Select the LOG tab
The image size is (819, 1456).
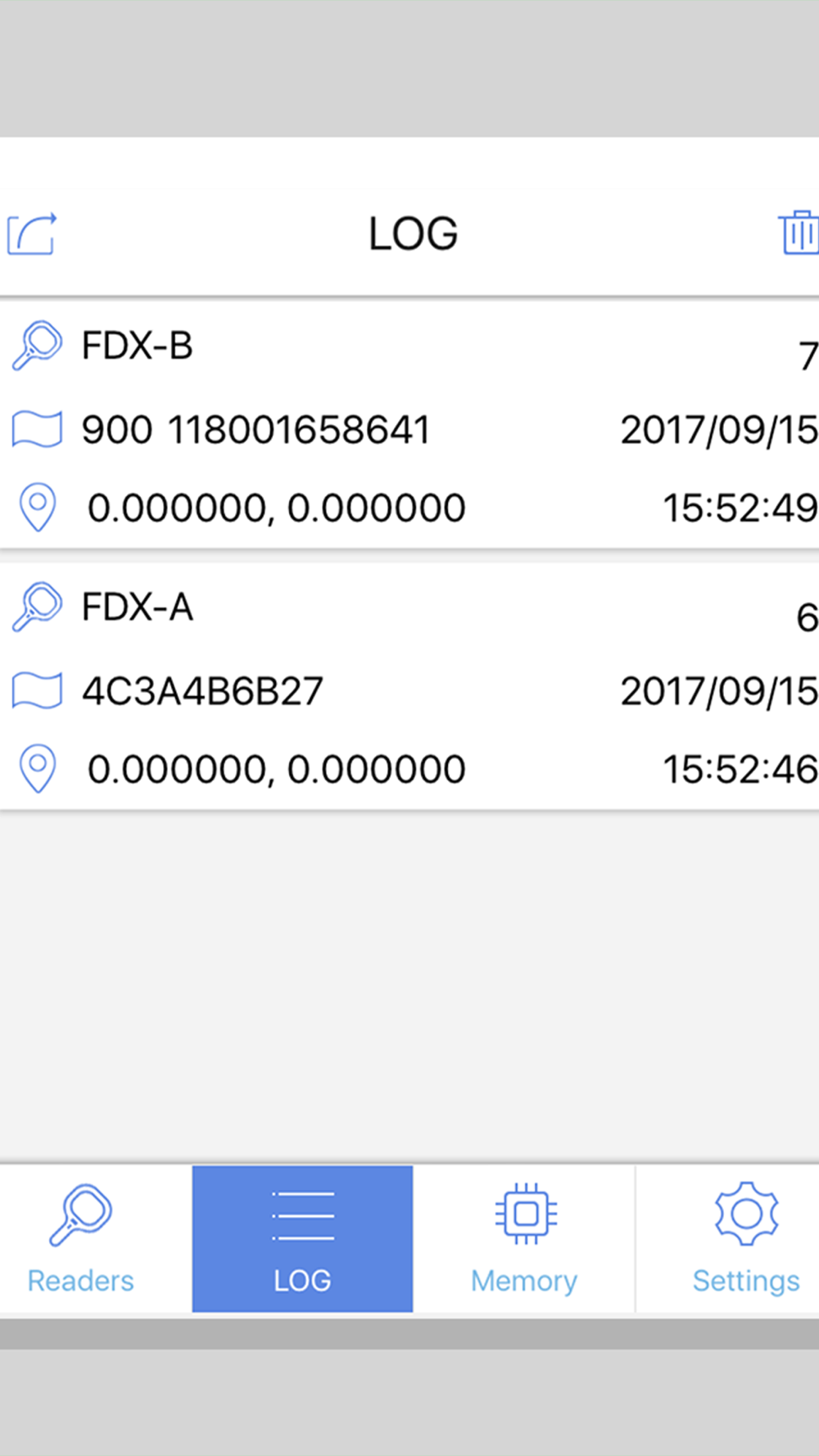pyautogui.click(x=302, y=1238)
